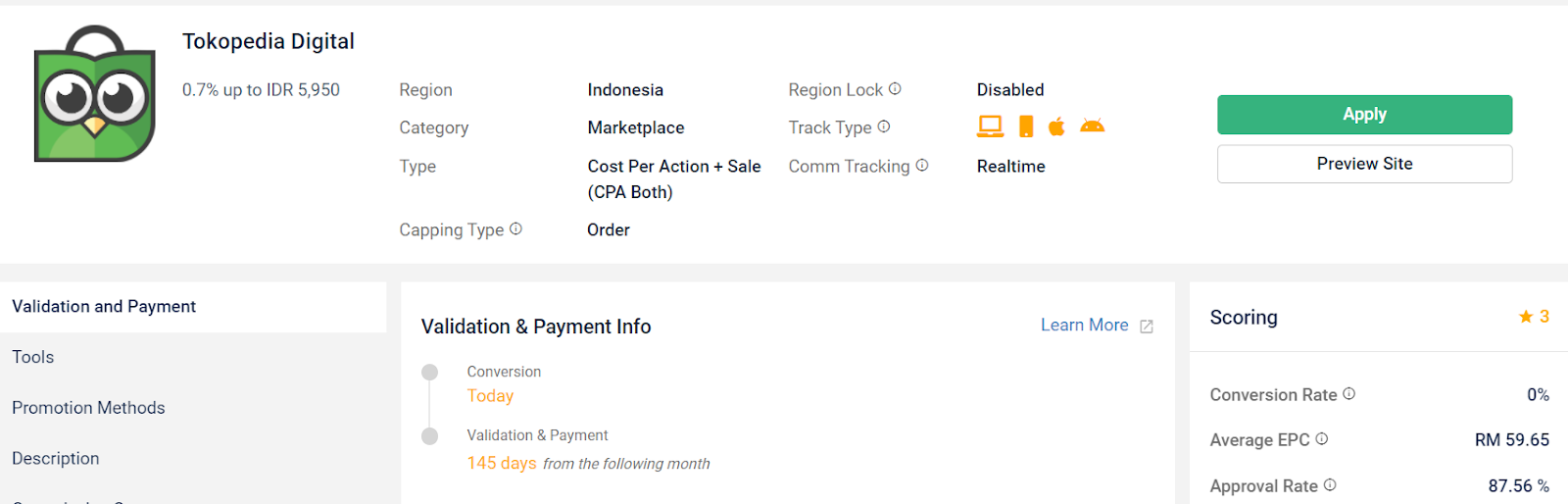Click the Order capping type value
The image size is (1568, 504).
click(609, 229)
